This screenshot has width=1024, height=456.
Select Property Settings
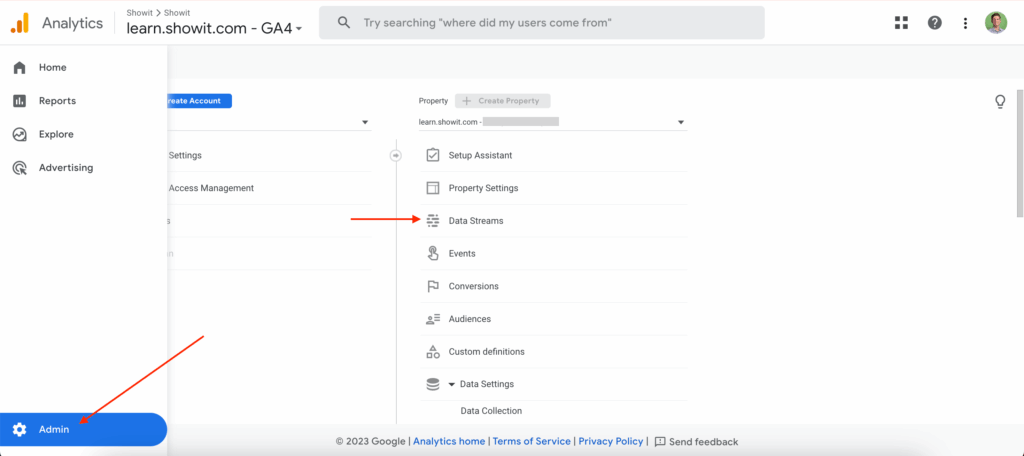click(483, 188)
